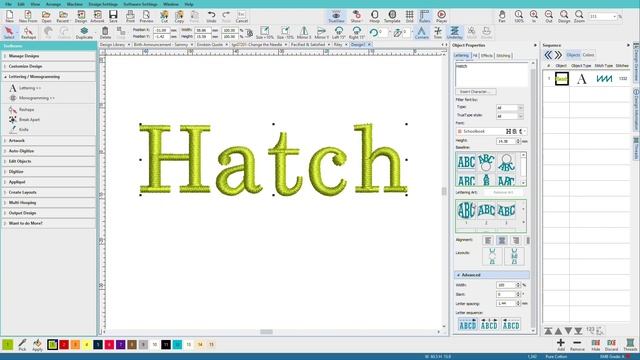Pick the purple color swatch 7
The height and width of the screenshot is (360, 640).
120,345
